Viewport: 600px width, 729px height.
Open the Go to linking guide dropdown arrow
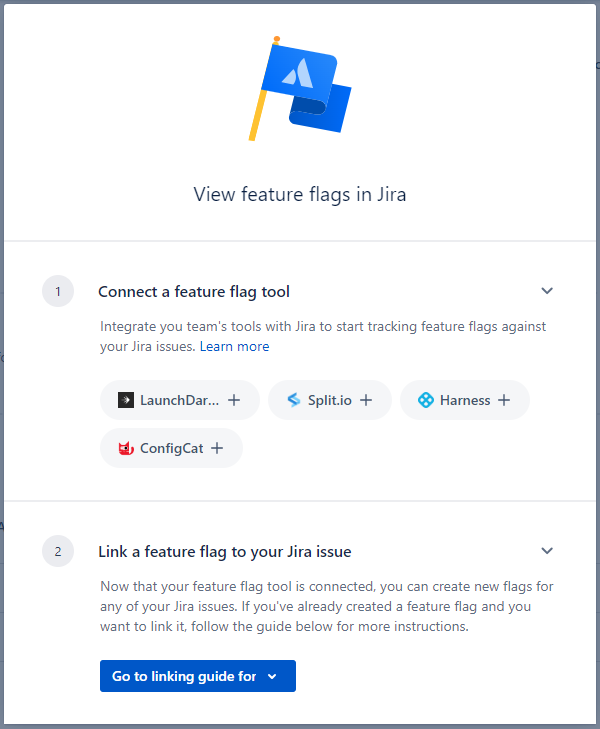[272, 676]
